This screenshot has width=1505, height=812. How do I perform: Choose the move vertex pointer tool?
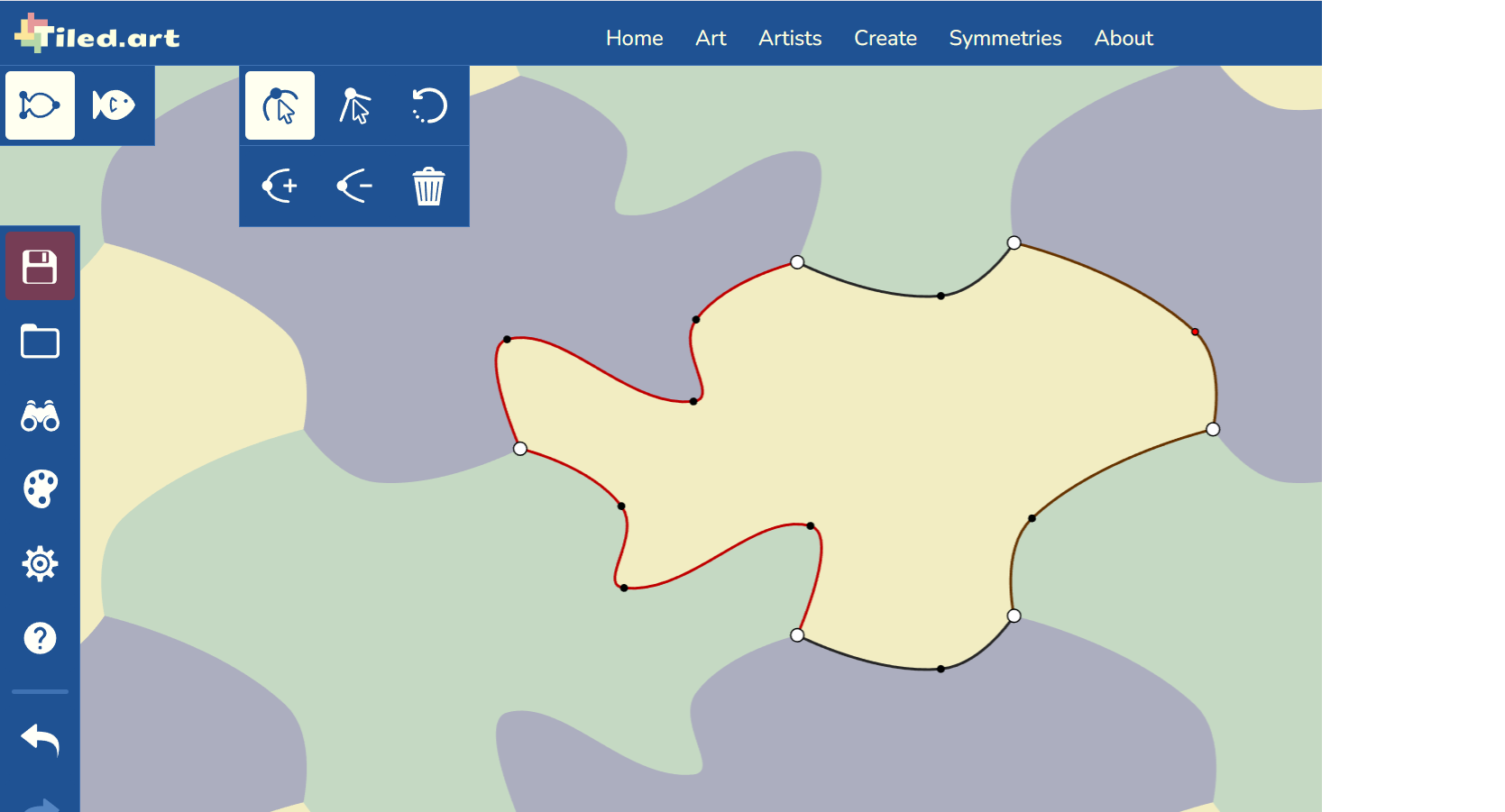[354, 105]
